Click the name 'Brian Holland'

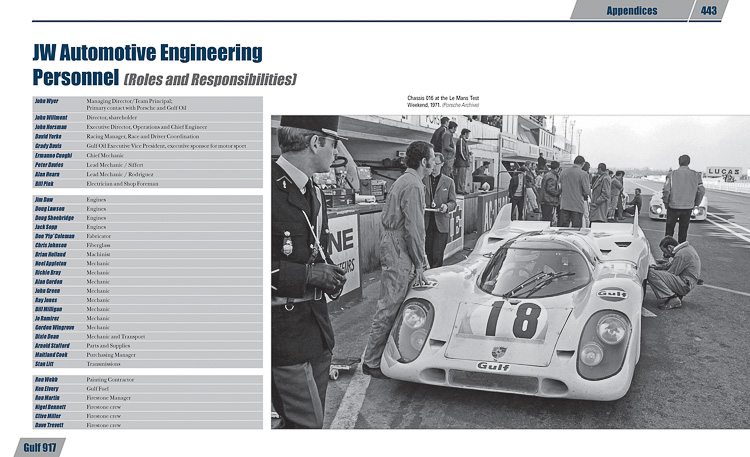click(x=50, y=254)
